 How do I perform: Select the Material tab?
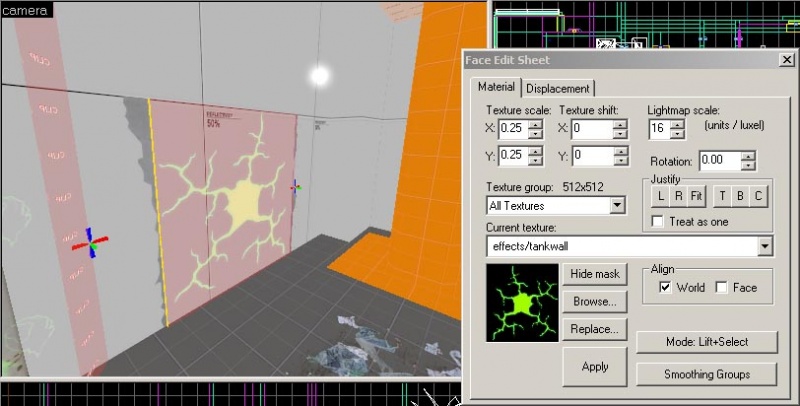click(496, 87)
